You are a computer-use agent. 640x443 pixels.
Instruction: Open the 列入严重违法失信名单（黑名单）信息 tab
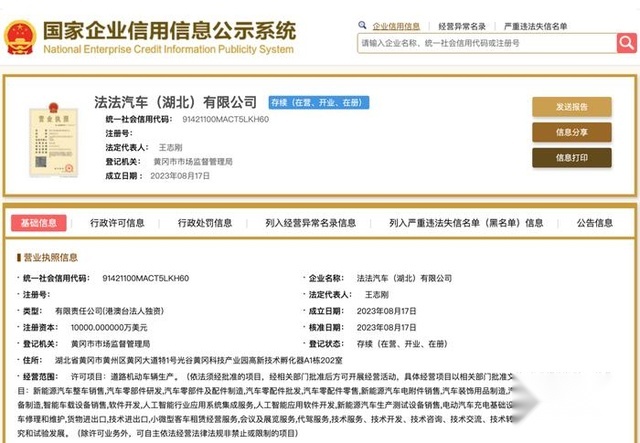[x=466, y=223]
